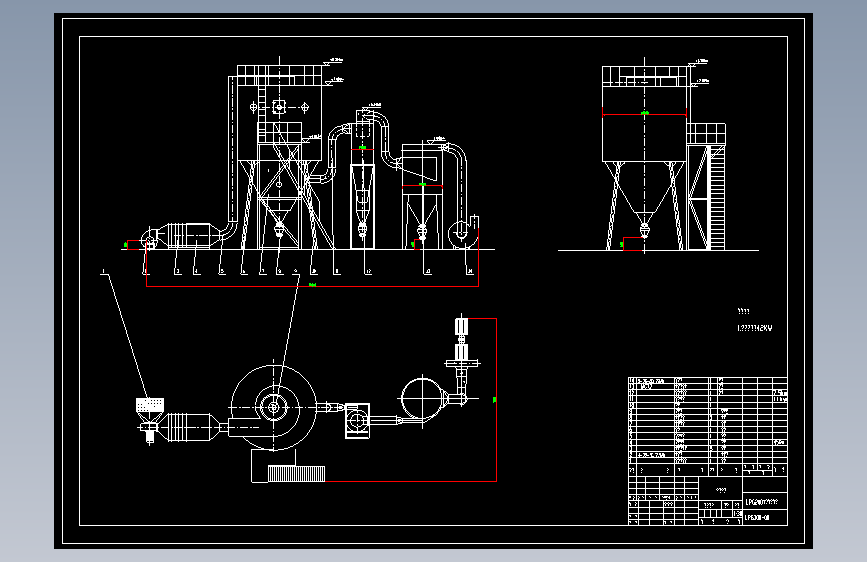Screen dimensions: 867x562
Task: Select the atomizer square on the elevation tower
Action: 279,106
